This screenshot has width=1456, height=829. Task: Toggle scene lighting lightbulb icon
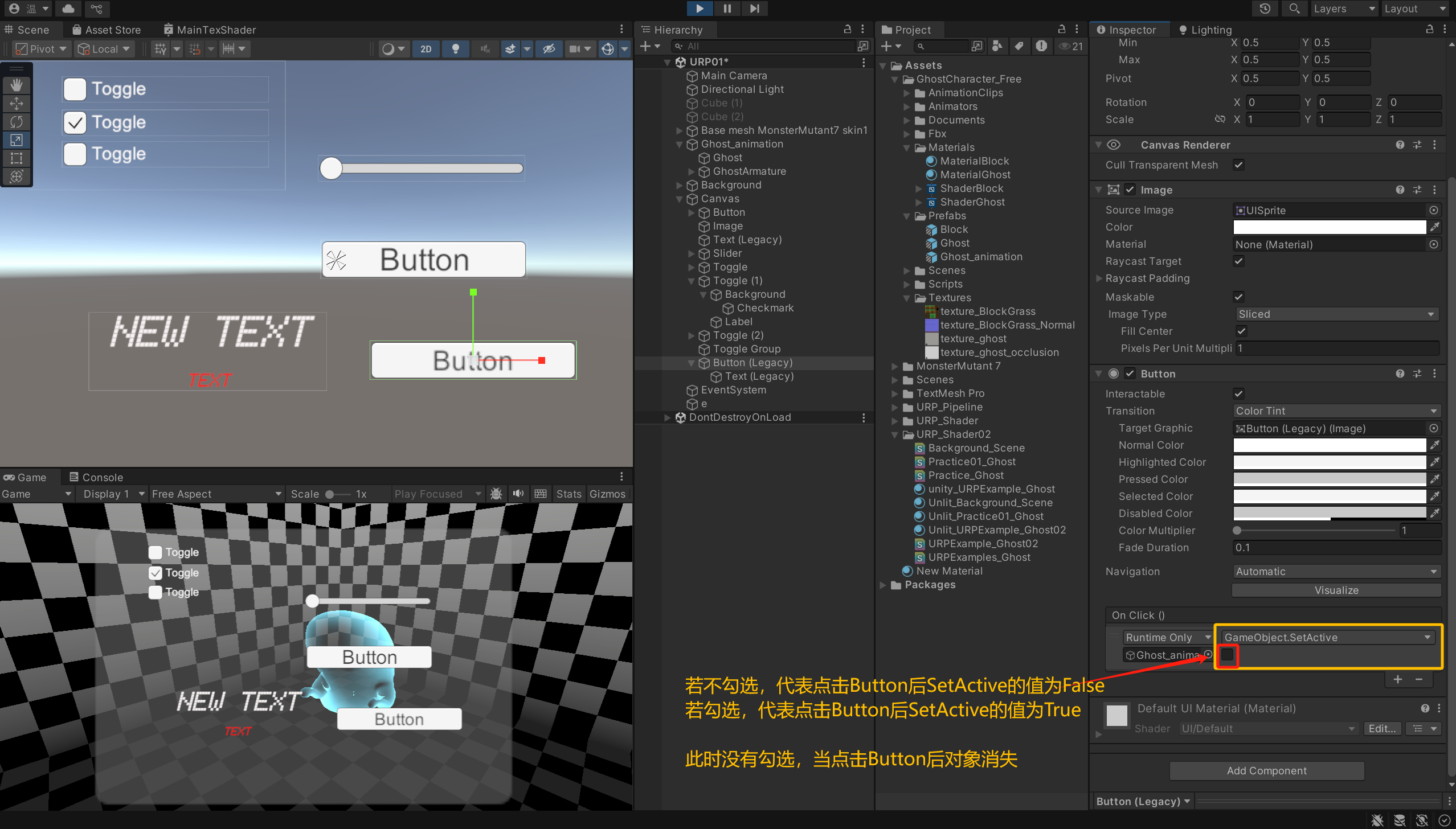click(x=455, y=49)
